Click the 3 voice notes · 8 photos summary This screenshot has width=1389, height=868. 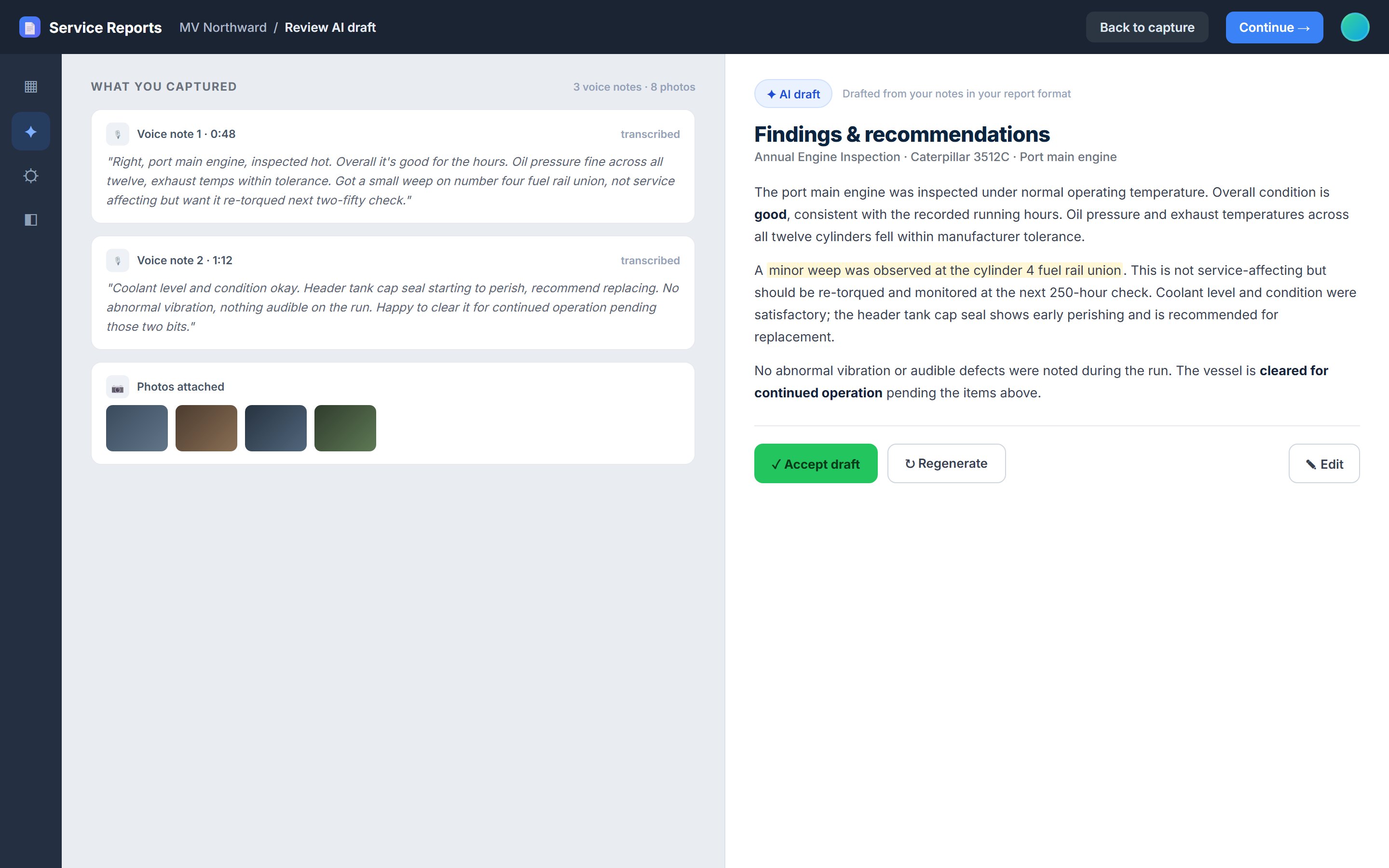pos(634,87)
